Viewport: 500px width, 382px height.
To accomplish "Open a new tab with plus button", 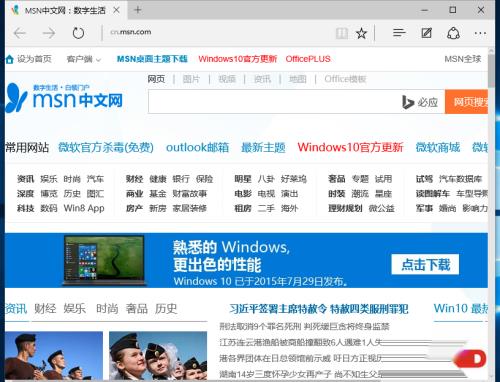I will coord(138,10).
